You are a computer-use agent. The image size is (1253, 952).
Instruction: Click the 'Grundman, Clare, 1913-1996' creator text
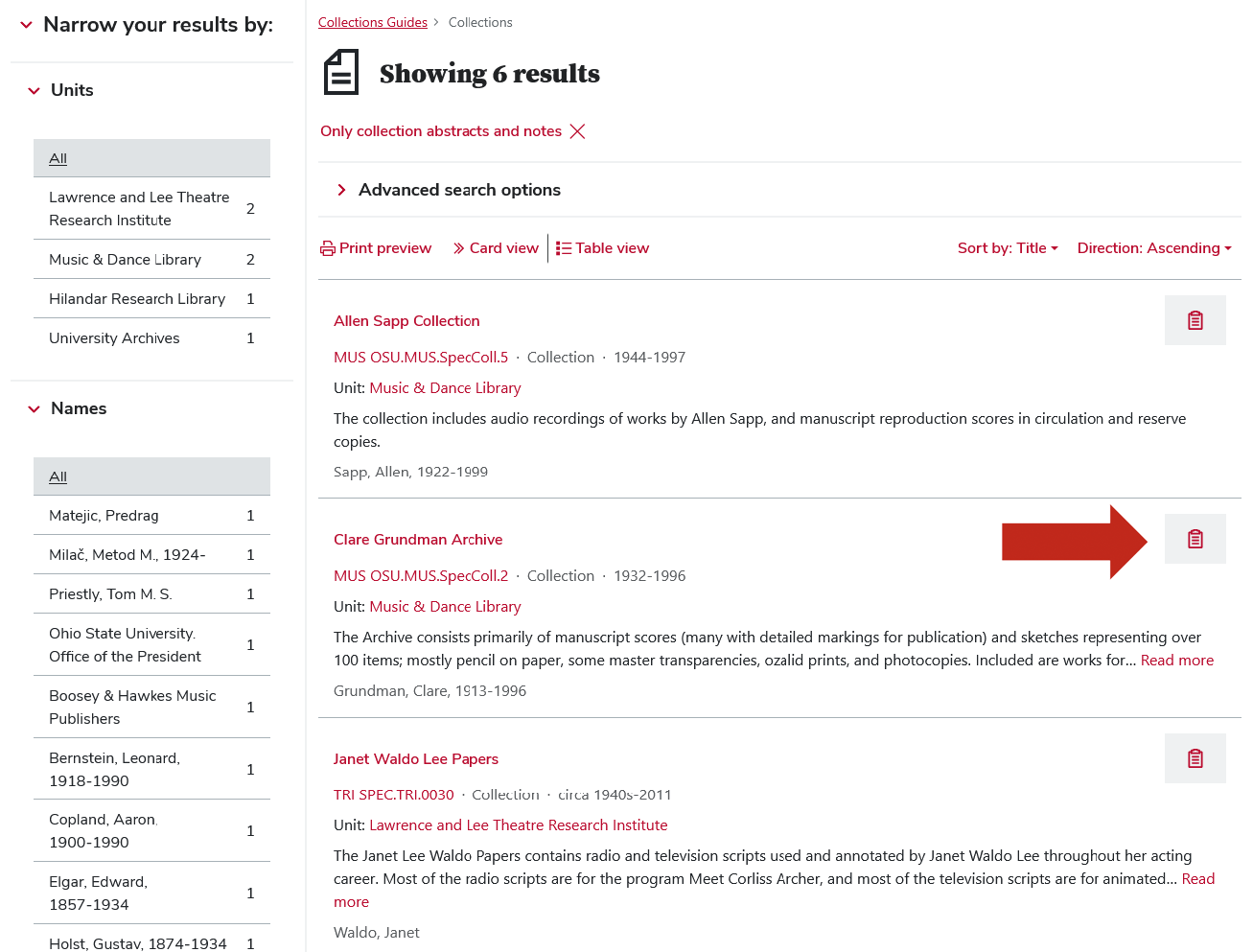(x=429, y=691)
